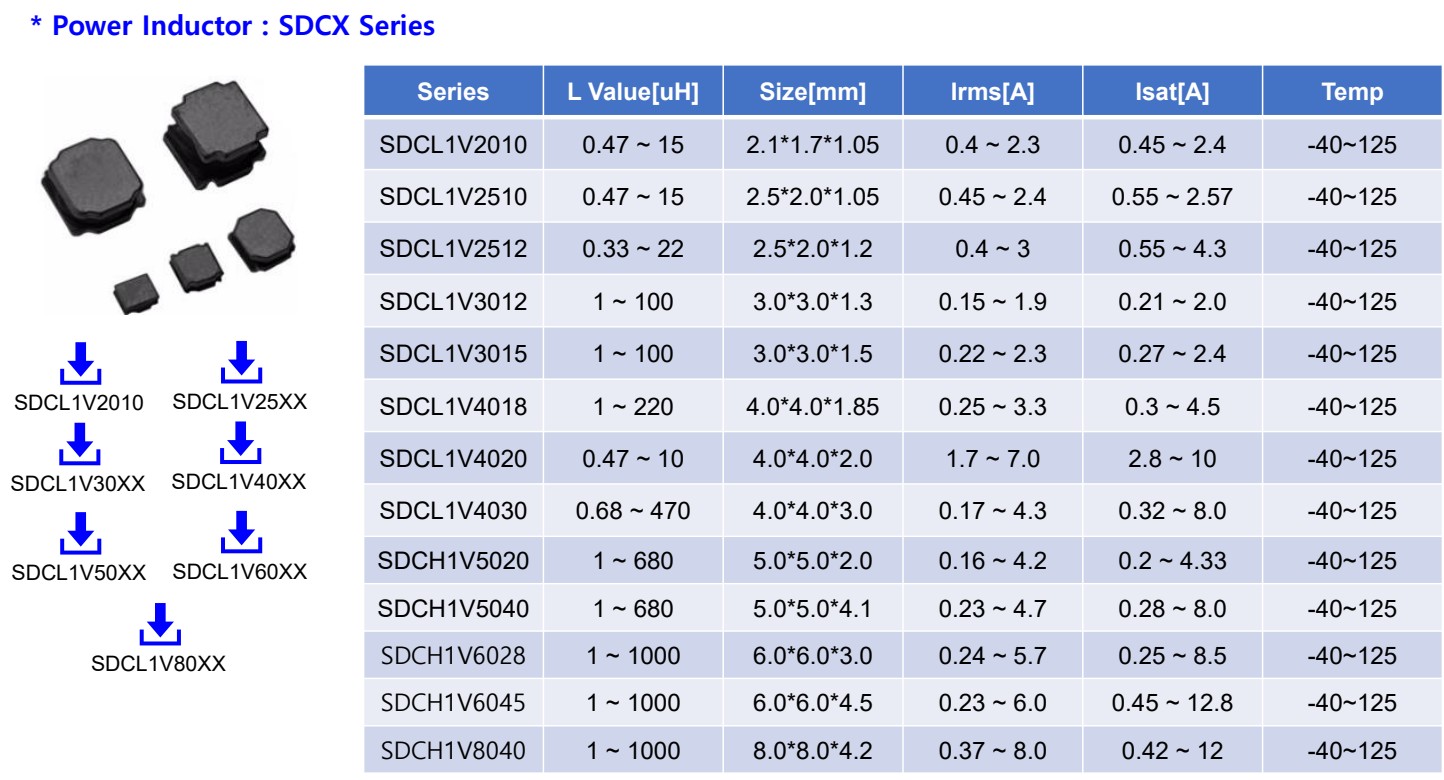Click the SDCL1V80XX datasheet label
The width and height of the screenshot is (1444, 780).
point(159,663)
